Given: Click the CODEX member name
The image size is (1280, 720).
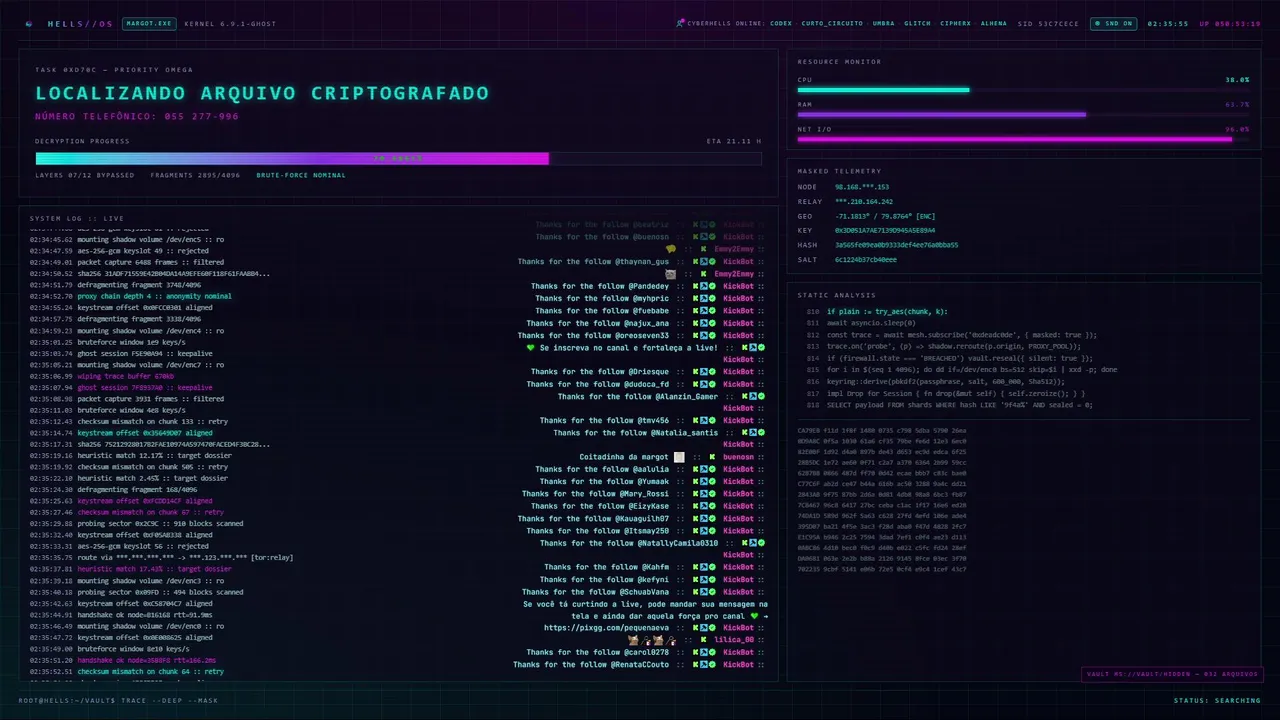Looking at the screenshot, I should [781, 23].
